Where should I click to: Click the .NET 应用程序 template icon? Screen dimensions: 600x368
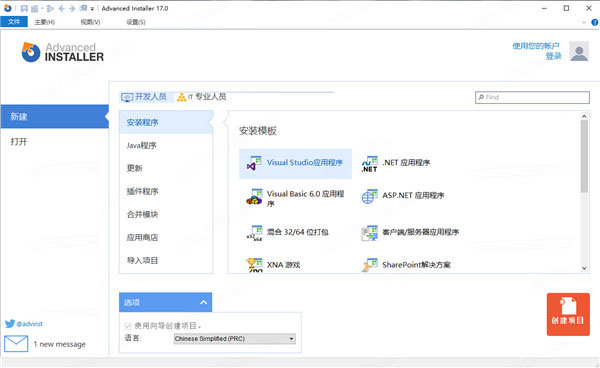click(369, 164)
